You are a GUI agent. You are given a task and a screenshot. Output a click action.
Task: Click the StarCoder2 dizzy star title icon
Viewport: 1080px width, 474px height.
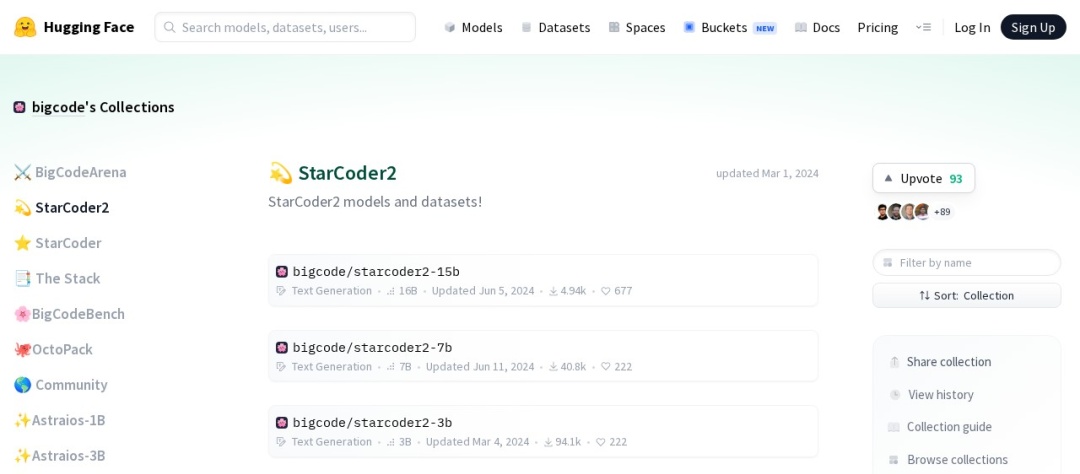280,173
